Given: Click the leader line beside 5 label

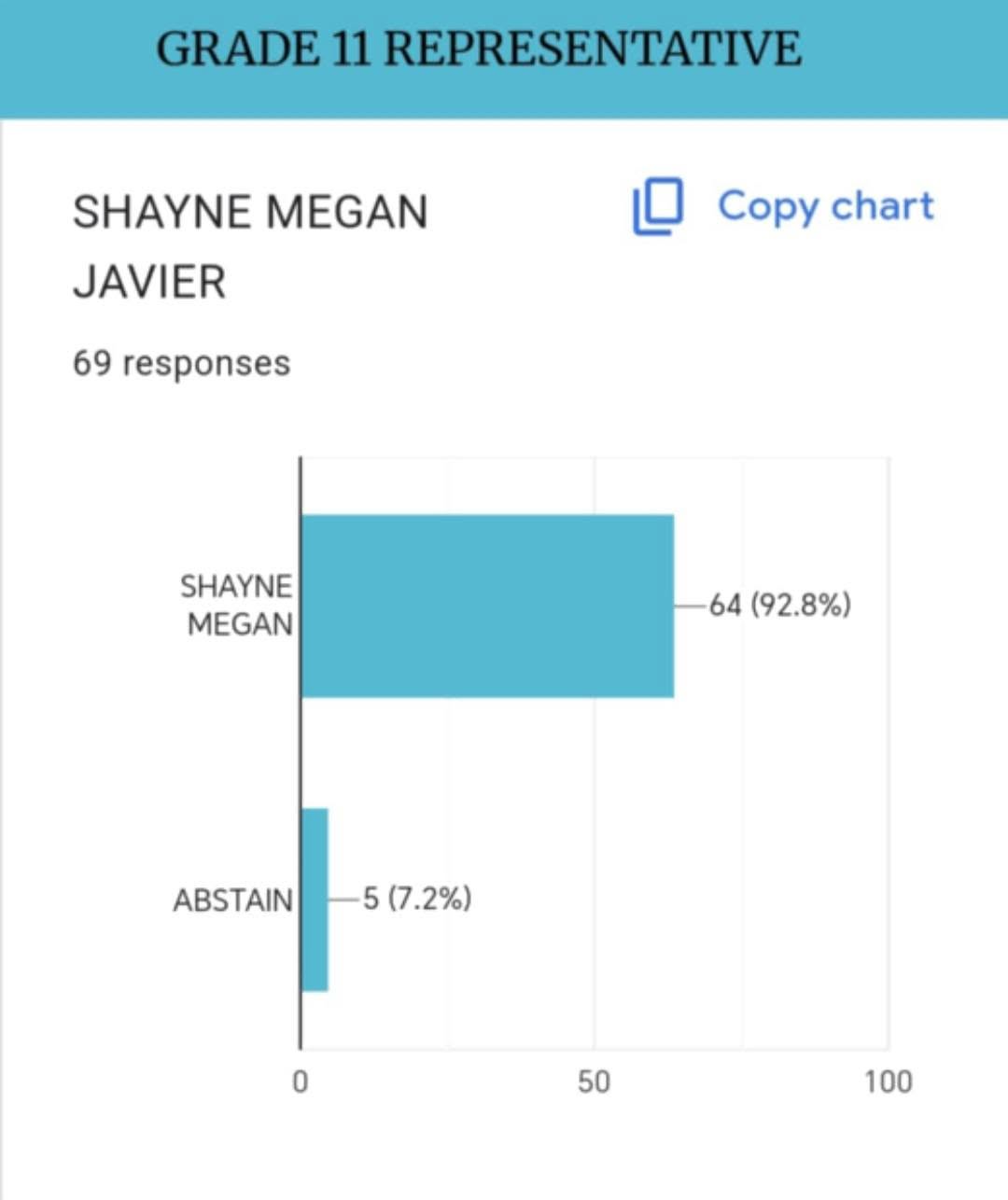Looking at the screenshot, I should (343, 900).
